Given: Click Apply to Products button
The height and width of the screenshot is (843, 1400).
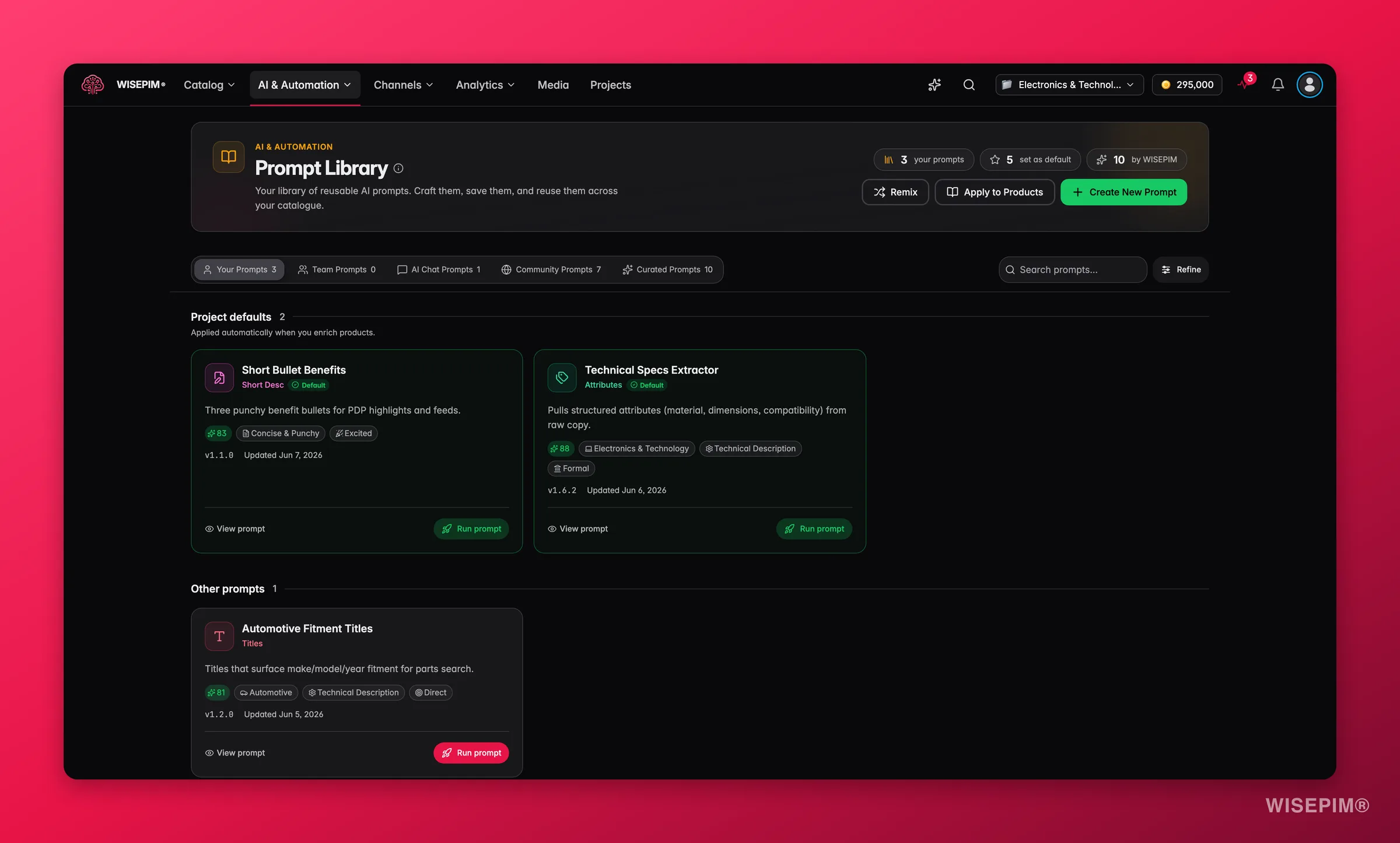Looking at the screenshot, I should click(995, 192).
